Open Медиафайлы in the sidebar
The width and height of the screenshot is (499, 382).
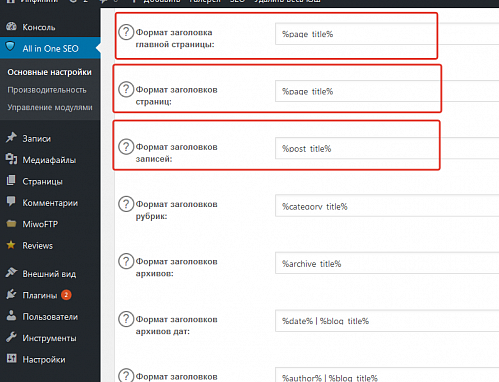pyautogui.click(x=50, y=160)
